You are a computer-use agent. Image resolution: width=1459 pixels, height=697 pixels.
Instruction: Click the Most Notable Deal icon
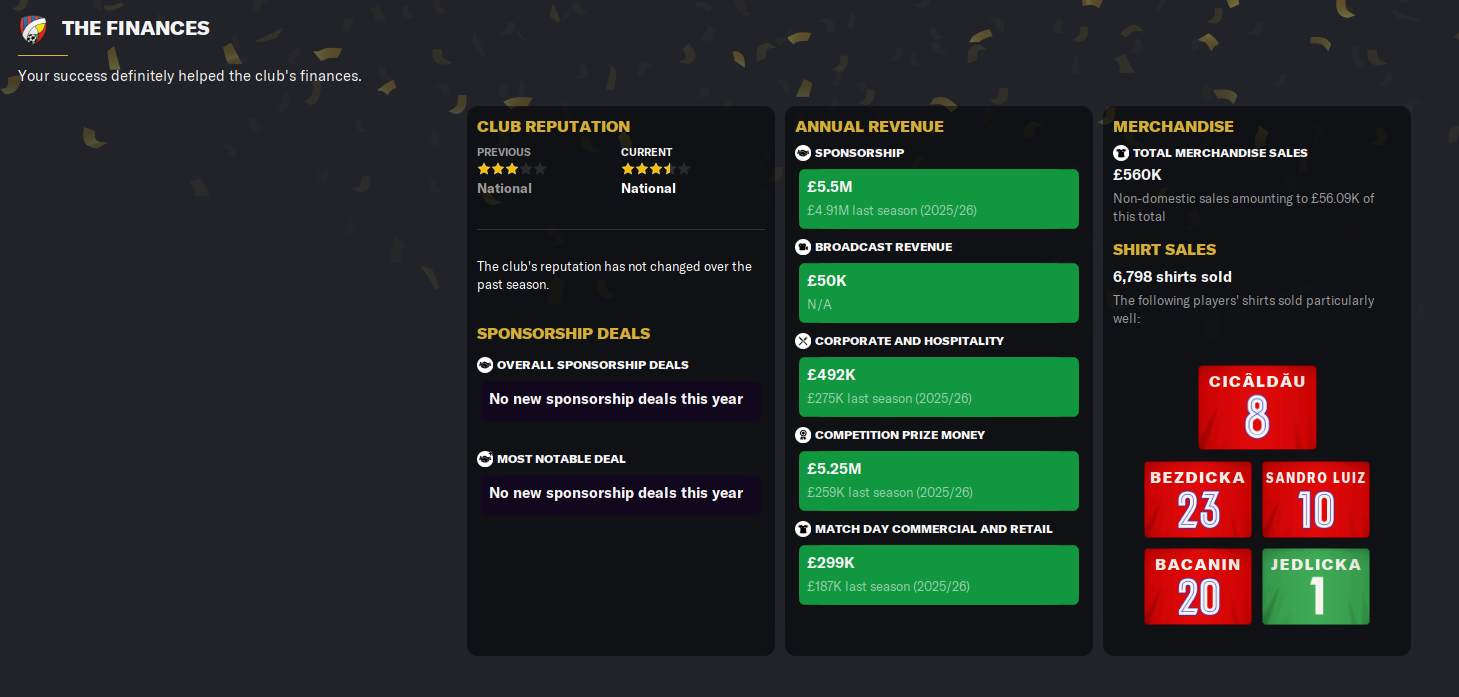coord(485,459)
